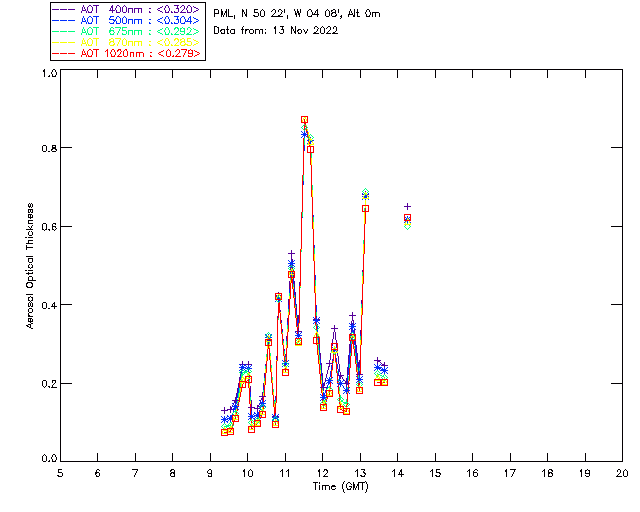Click the x-axis label 9
The image size is (640, 512).
(x=210, y=473)
